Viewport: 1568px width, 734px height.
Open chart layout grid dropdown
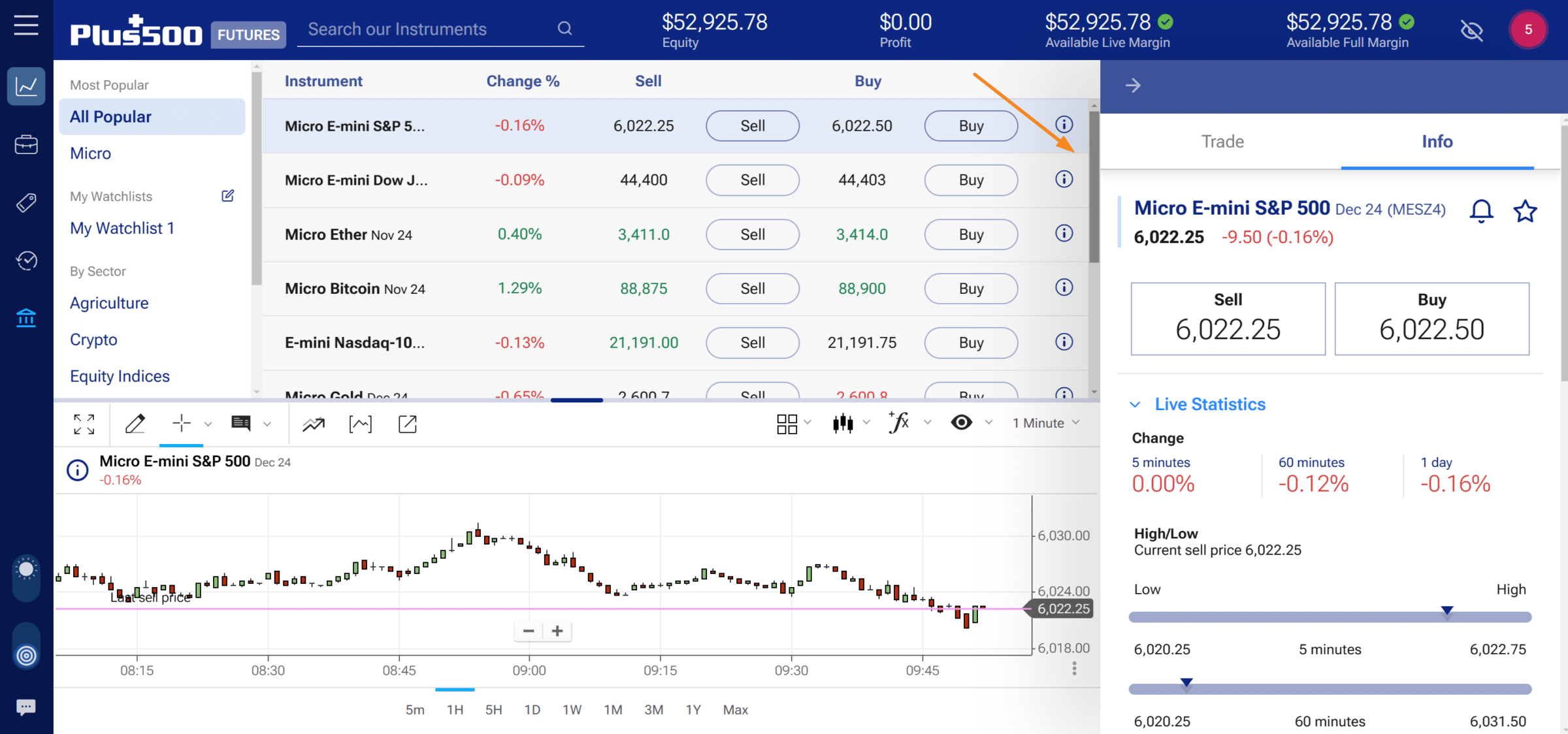tap(794, 424)
